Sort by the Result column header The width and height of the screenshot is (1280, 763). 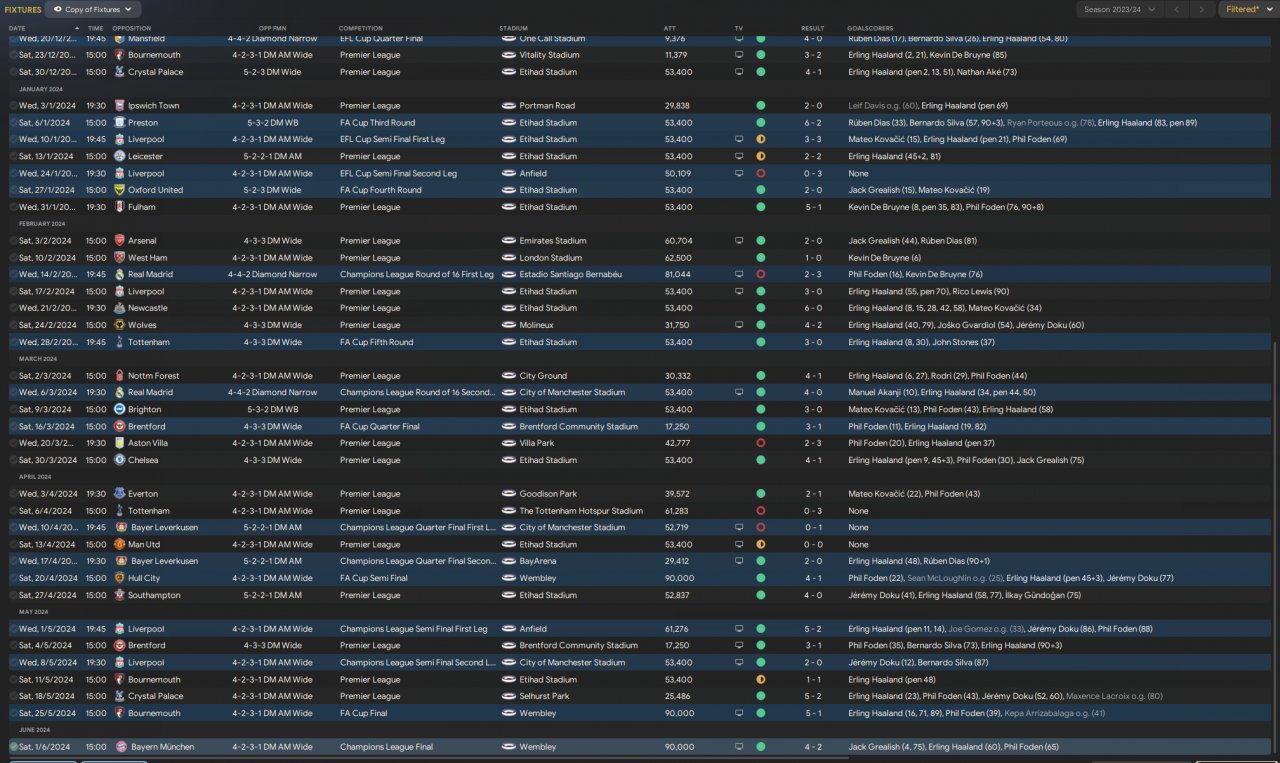click(x=813, y=28)
